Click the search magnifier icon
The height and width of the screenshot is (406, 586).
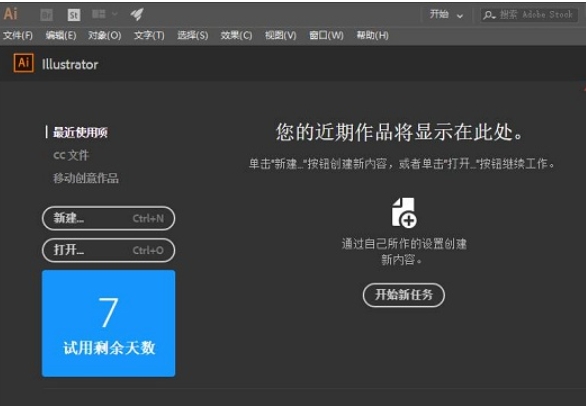pos(488,15)
